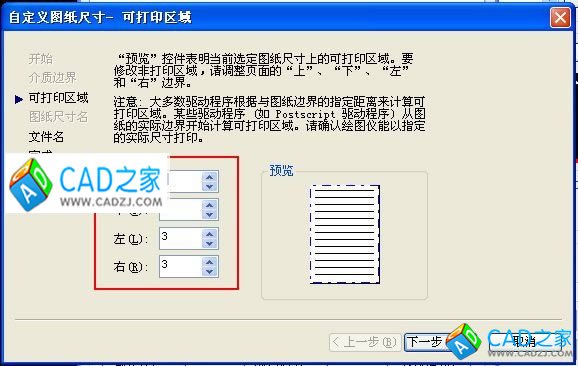Increase the top margin with its up arrow

[210, 177]
